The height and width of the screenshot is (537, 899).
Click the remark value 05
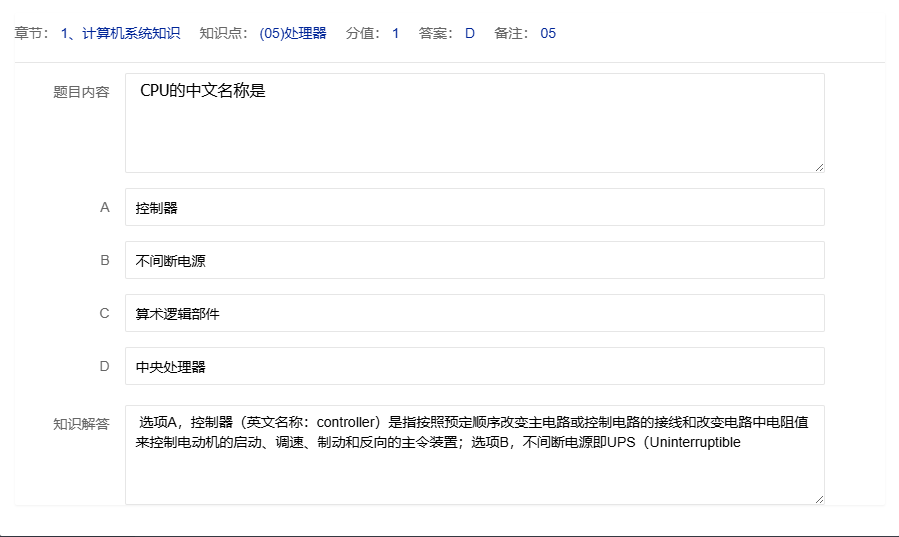pos(548,33)
